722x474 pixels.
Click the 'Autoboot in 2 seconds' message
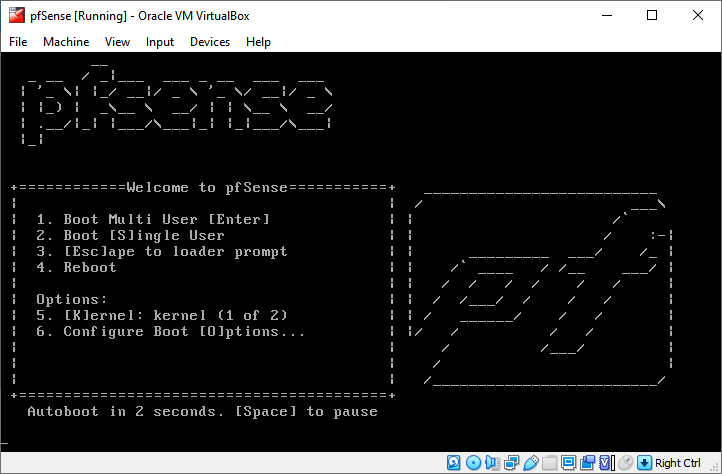click(202, 411)
